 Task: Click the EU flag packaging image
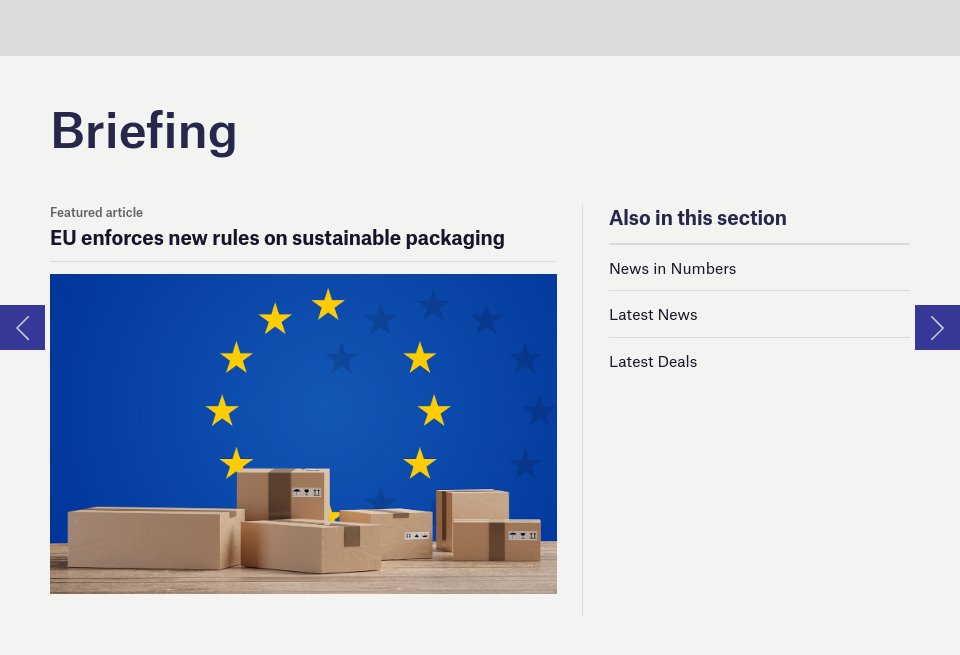(x=303, y=433)
